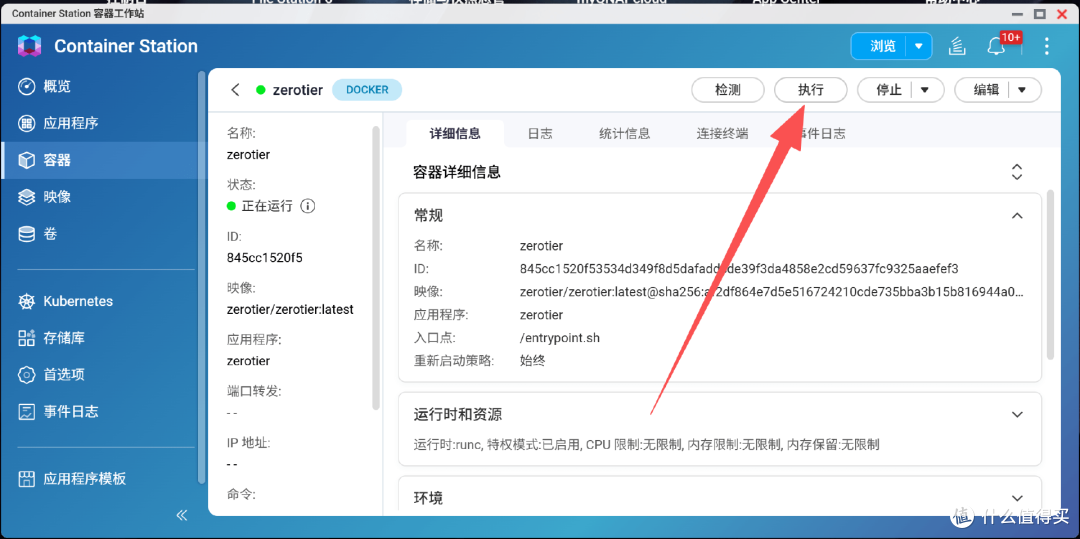Open the 浏览 dropdown arrow
The image size is (1080, 539).
pos(919,47)
